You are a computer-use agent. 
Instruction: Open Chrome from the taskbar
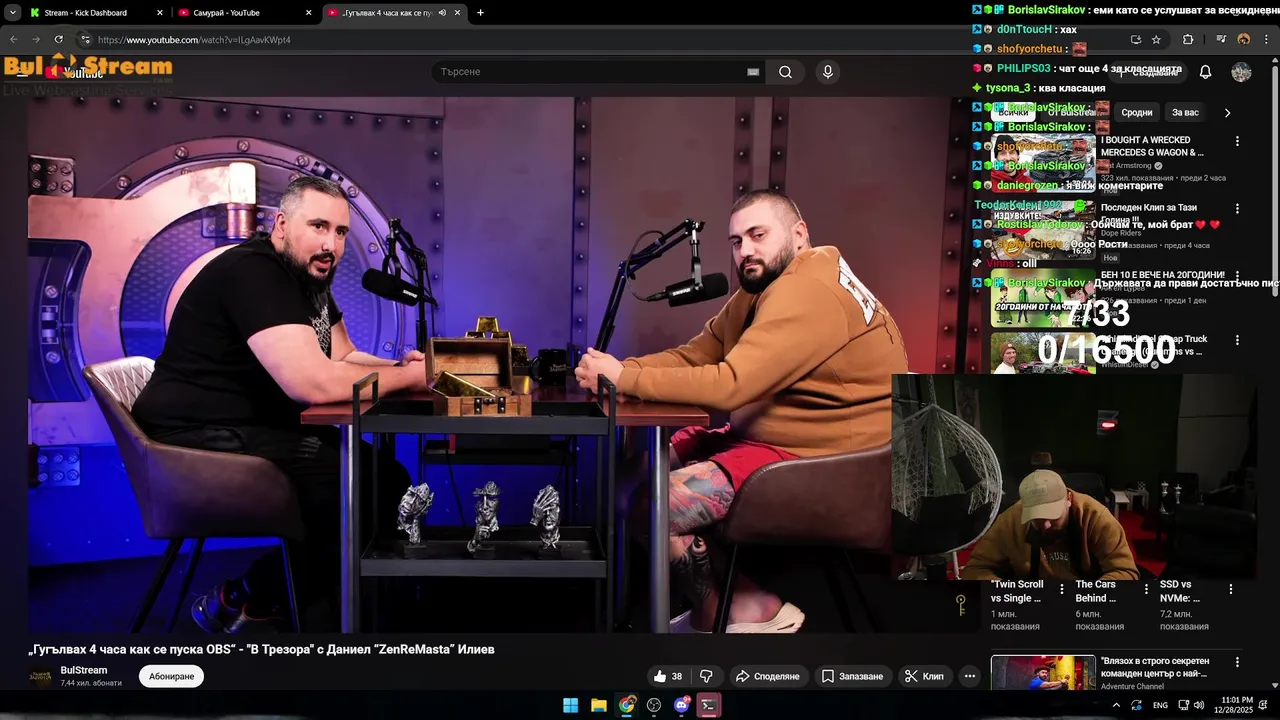(626, 705)
